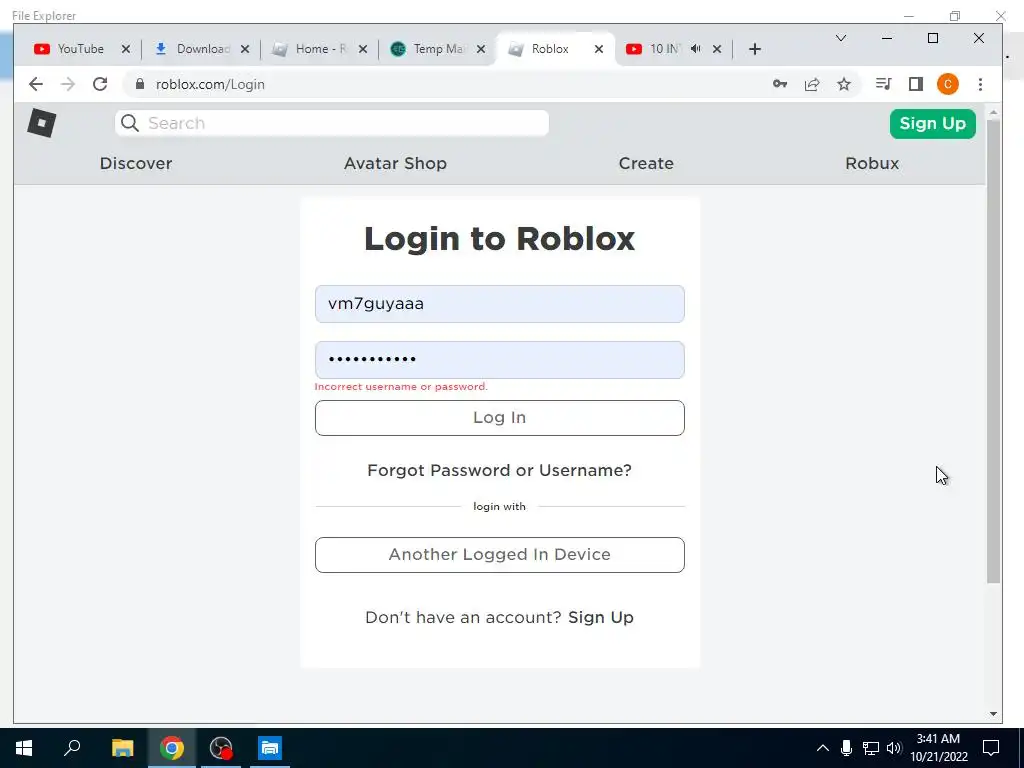Open the volume speaker tray icon
This screenshot has height=768, width=1024.
click(894, 748)
